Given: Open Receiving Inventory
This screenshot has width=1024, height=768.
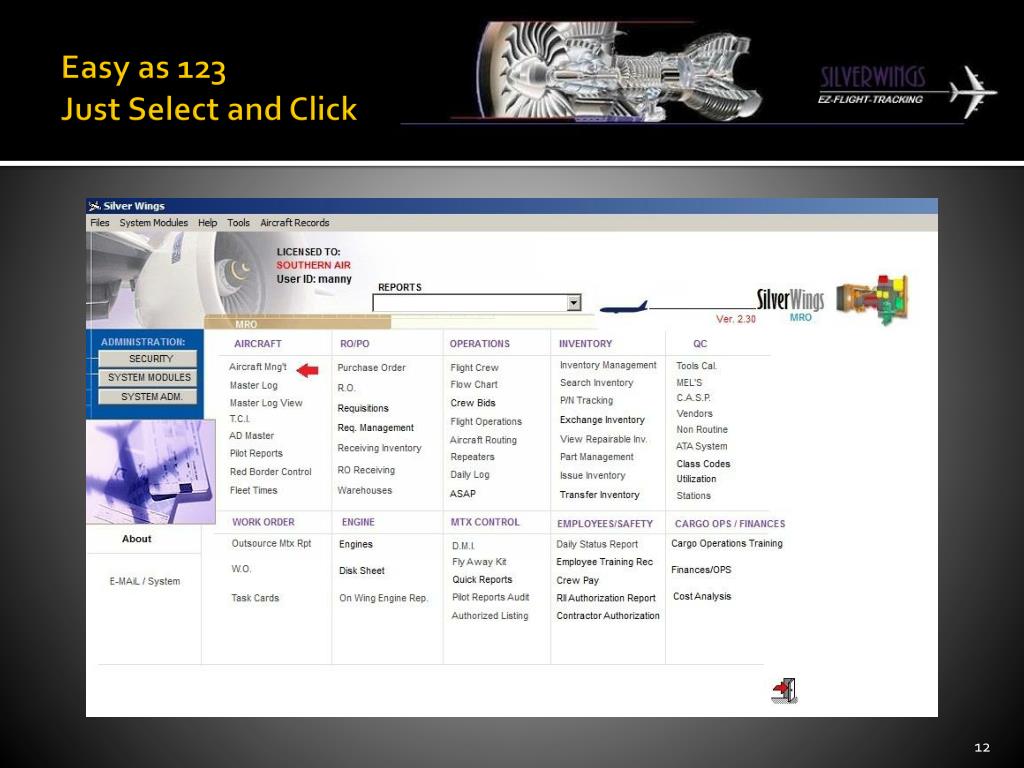Looking at the screenshot, I should 379,448.
